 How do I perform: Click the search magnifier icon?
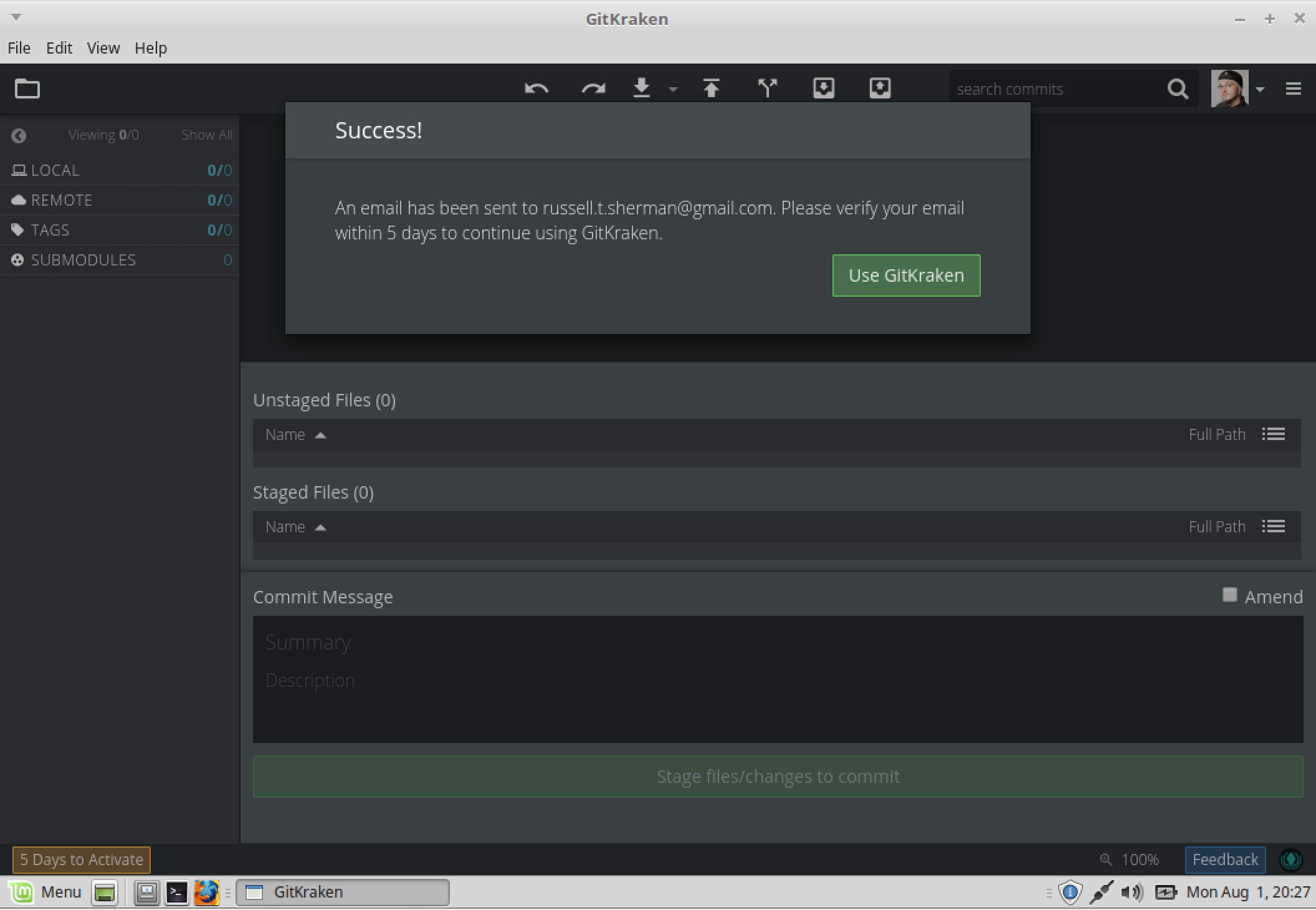1177,89
